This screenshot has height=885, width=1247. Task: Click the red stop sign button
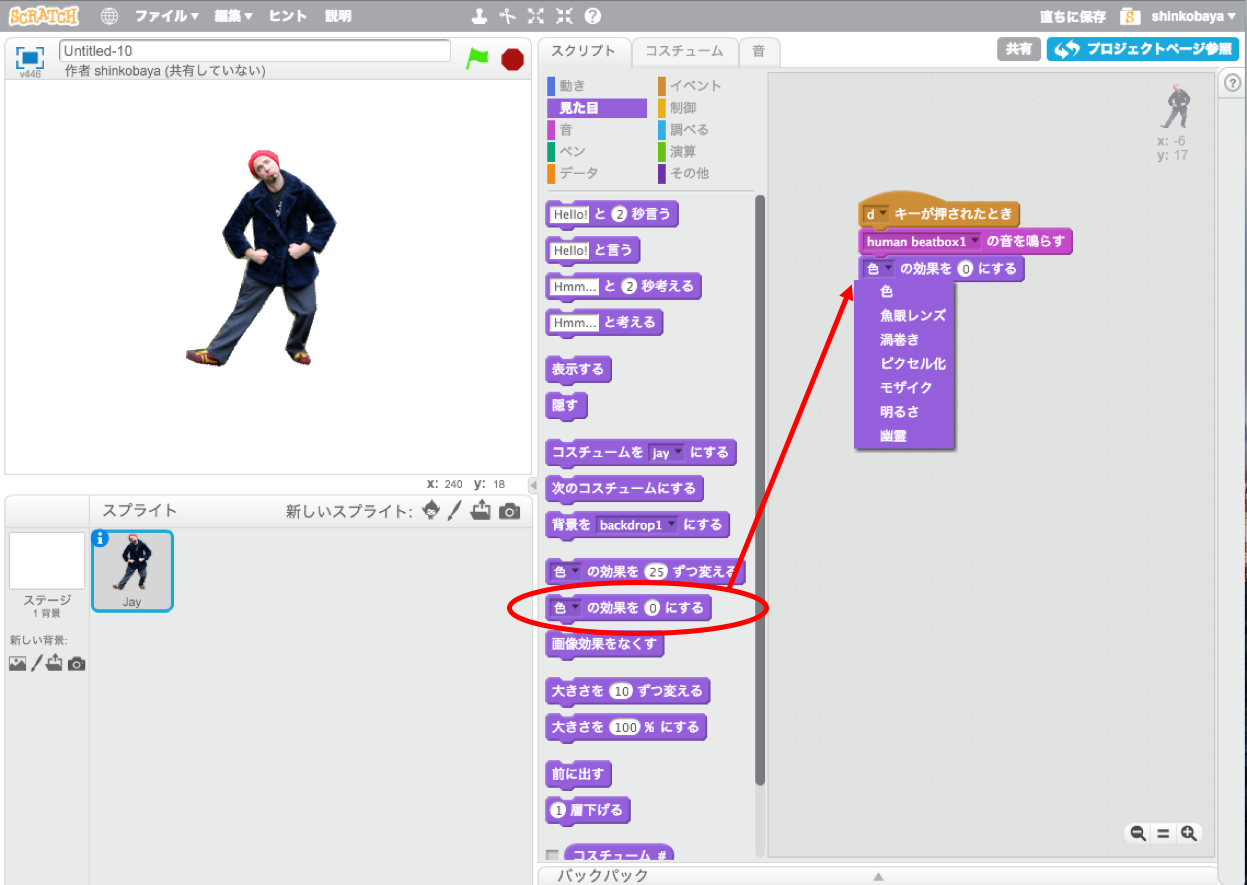click(x=513, y=59)
